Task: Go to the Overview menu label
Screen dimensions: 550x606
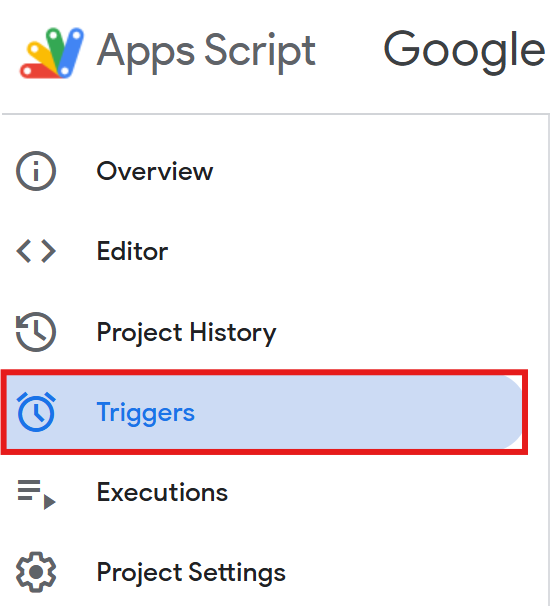Action: pyautogui.click(x=155, y=171)
